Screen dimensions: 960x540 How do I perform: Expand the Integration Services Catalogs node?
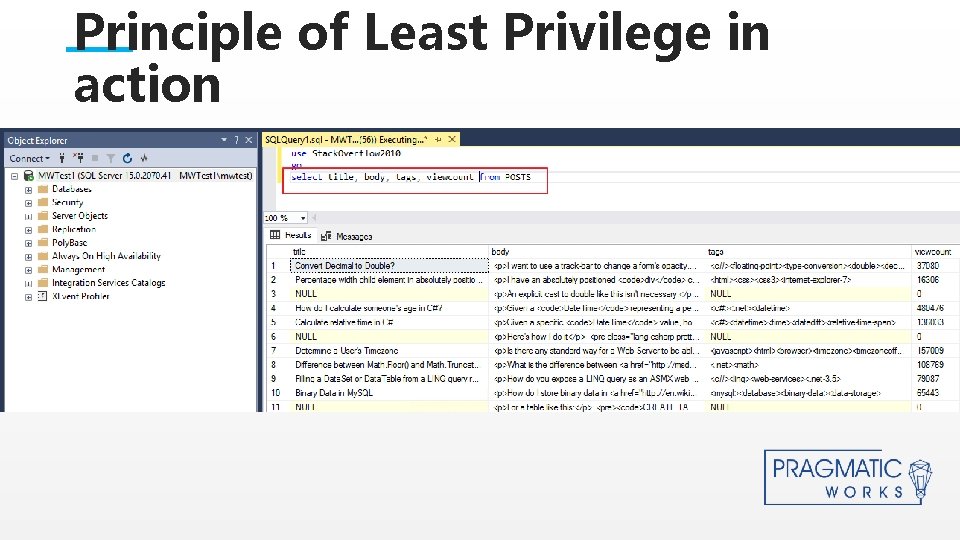[28, 283]
